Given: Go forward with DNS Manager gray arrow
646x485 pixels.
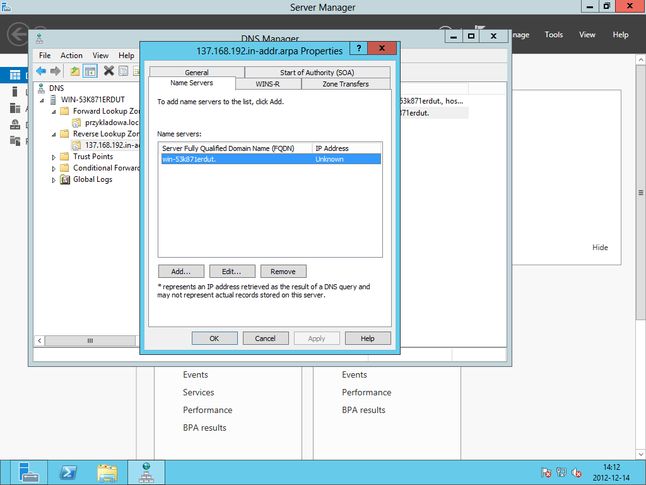Looking at the screenshot, I should click(55, 71).
